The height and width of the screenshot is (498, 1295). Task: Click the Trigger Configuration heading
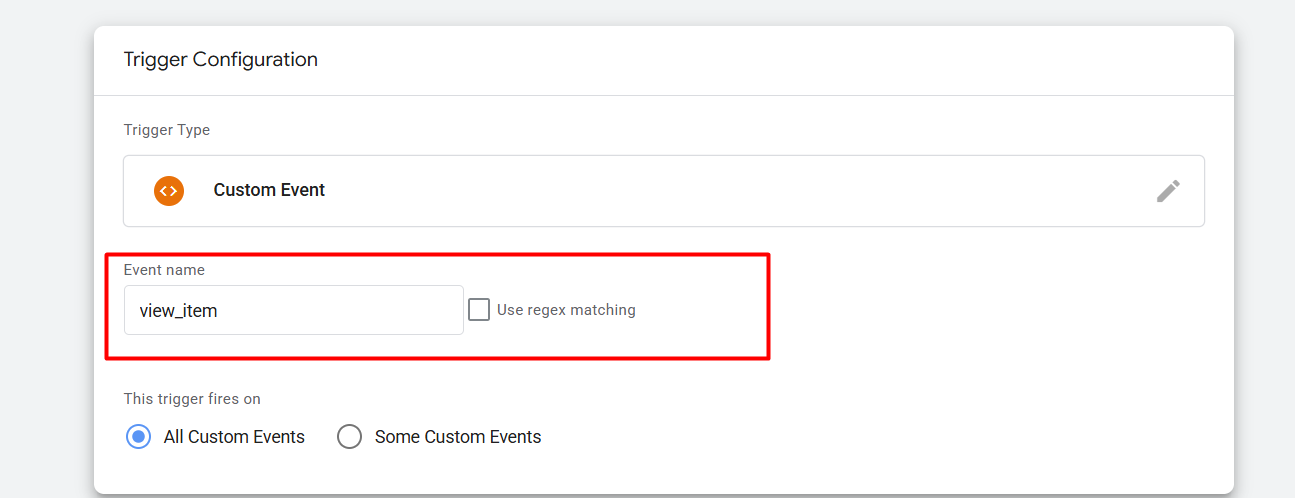tap(221, 60)
